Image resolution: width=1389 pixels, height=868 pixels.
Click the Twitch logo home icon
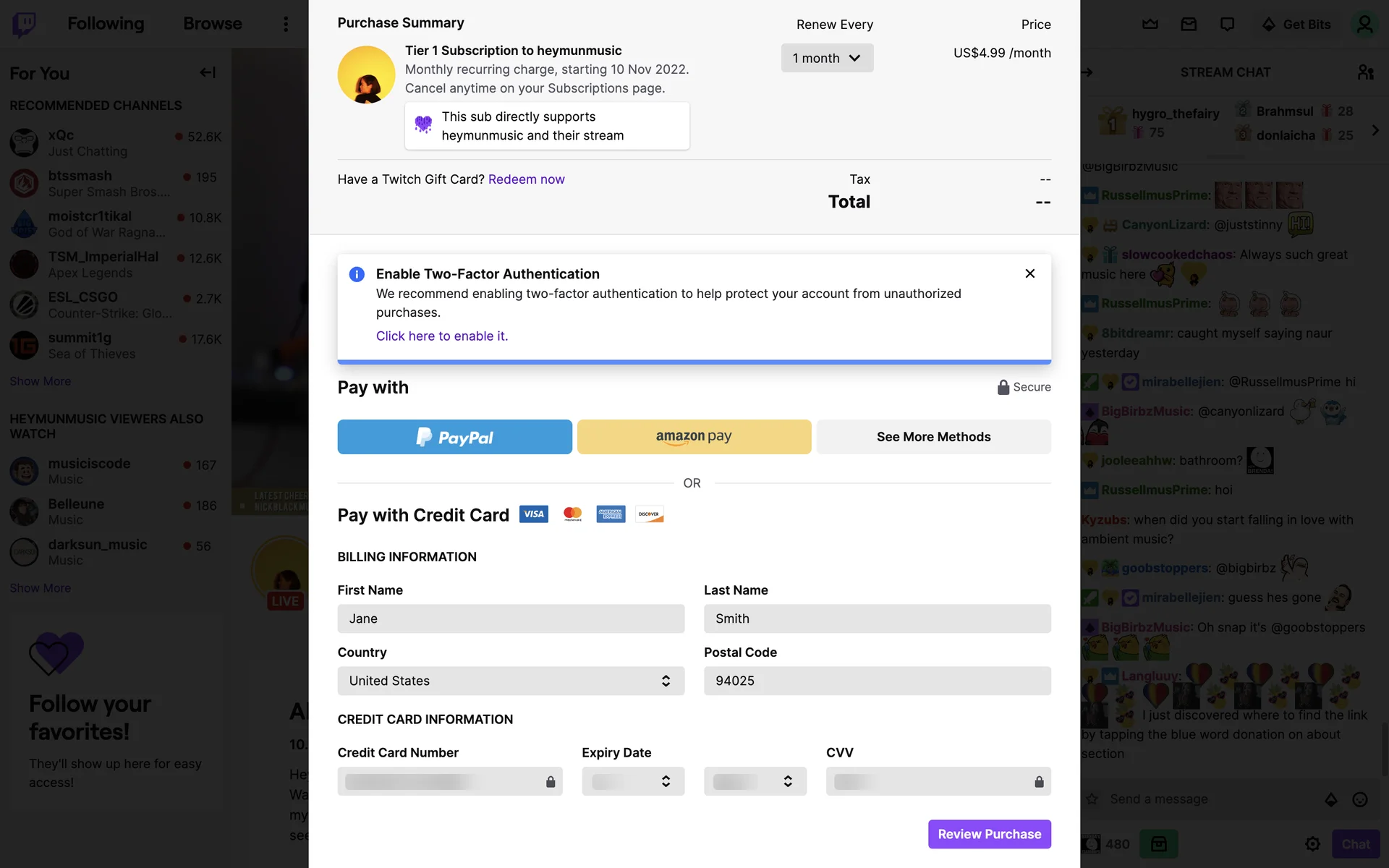(24, 24)
